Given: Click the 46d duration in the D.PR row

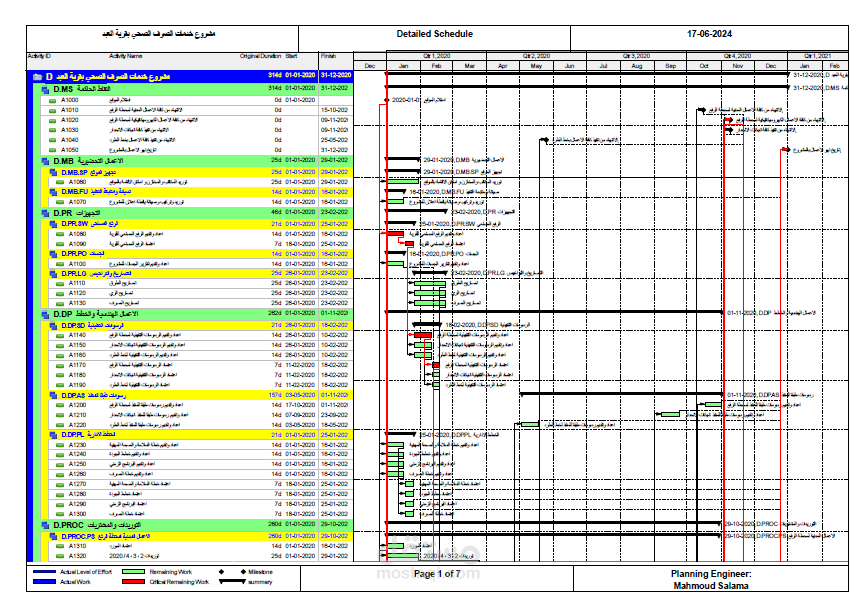Looking at the screenshot, I should 276,213.
